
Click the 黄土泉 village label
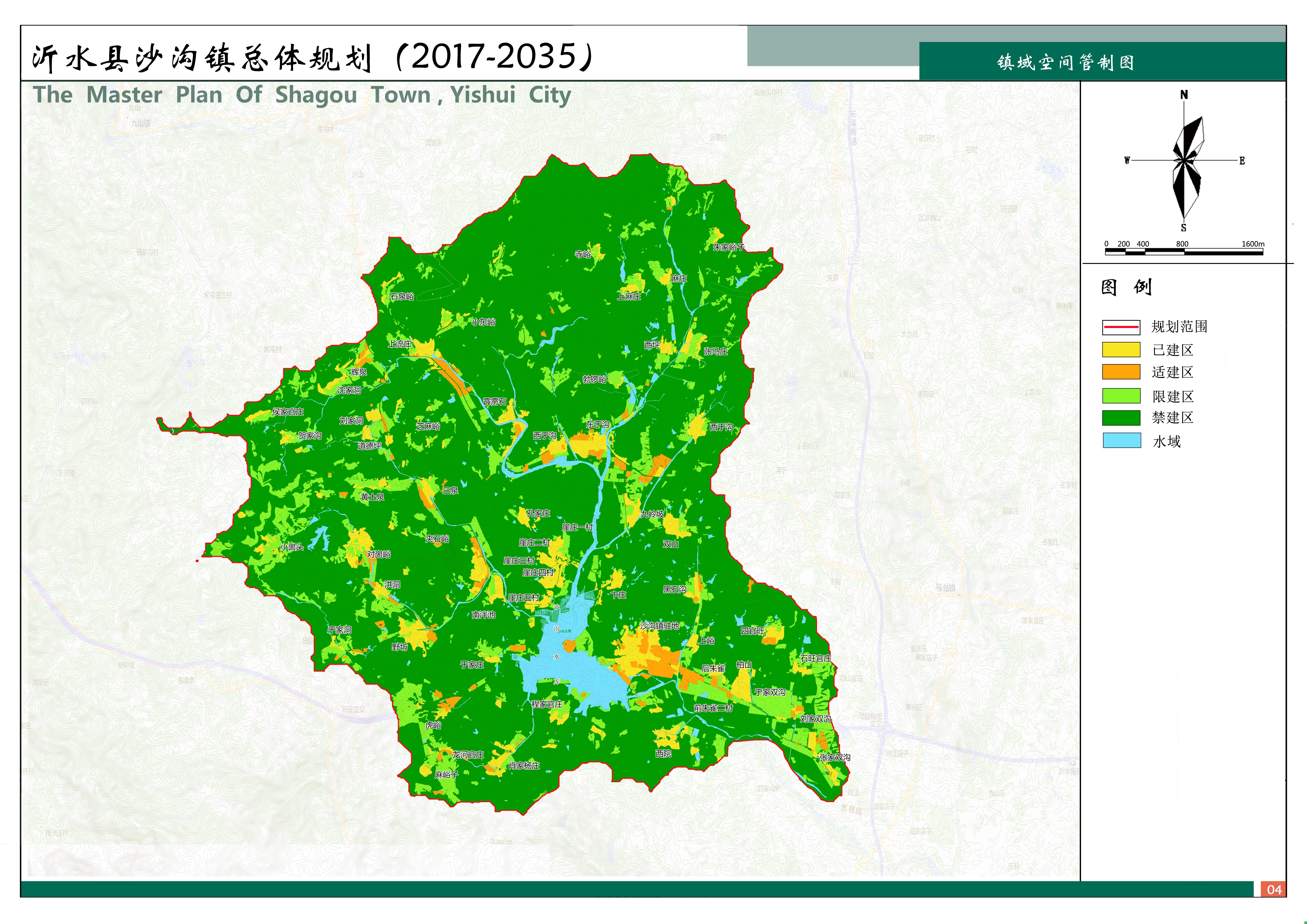tap(372, 497)
